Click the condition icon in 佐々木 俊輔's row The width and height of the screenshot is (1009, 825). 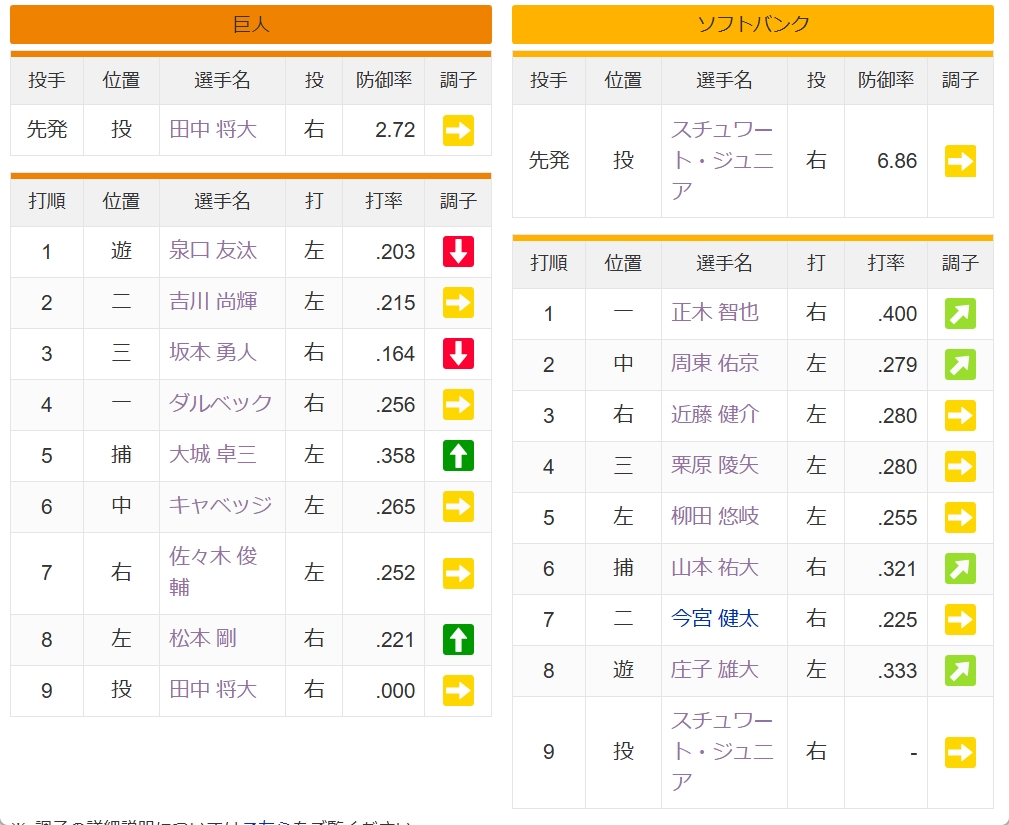pyautogui.click(x=458, y=573)
